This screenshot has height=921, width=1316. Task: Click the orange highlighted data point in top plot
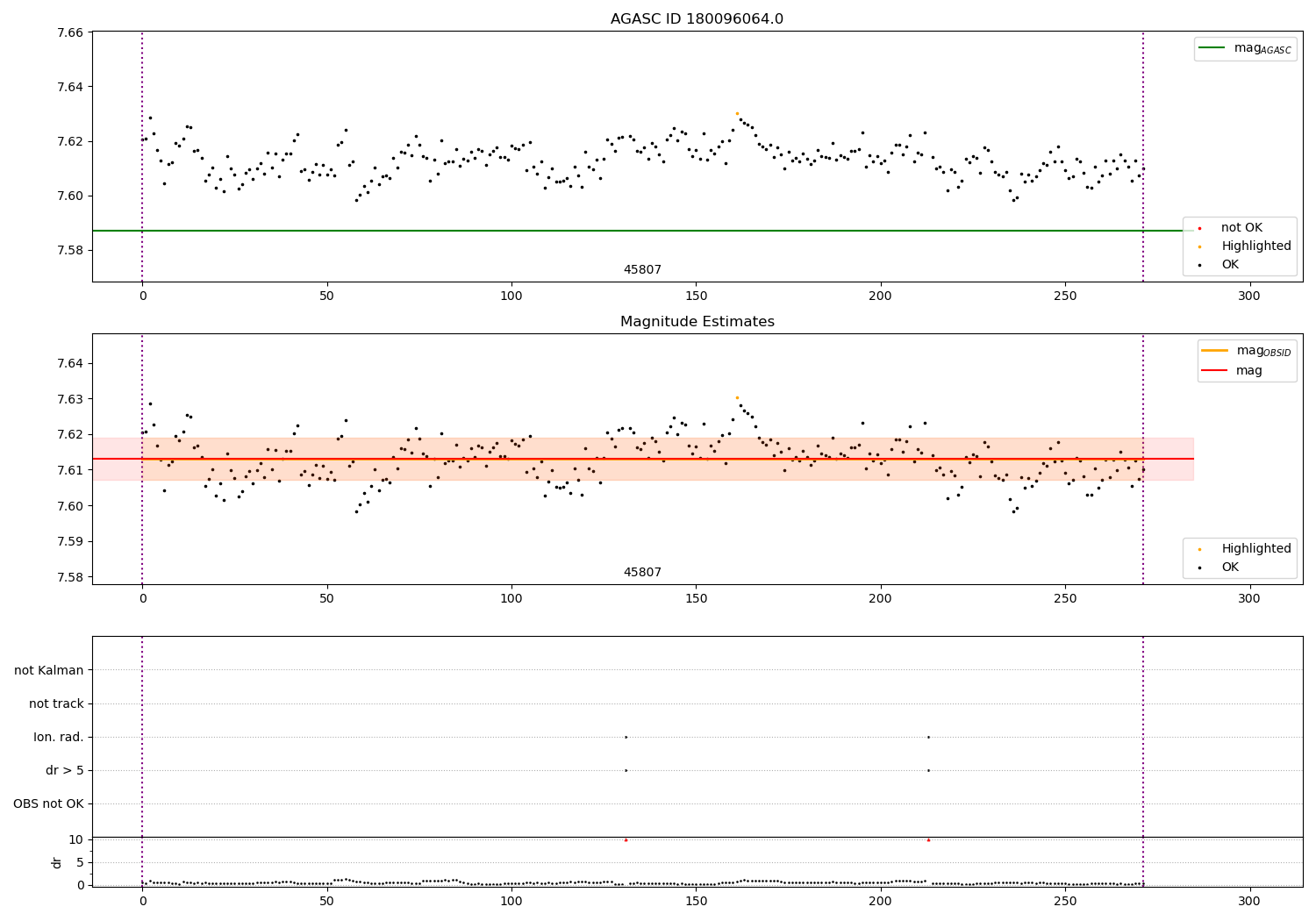(737, 113)
